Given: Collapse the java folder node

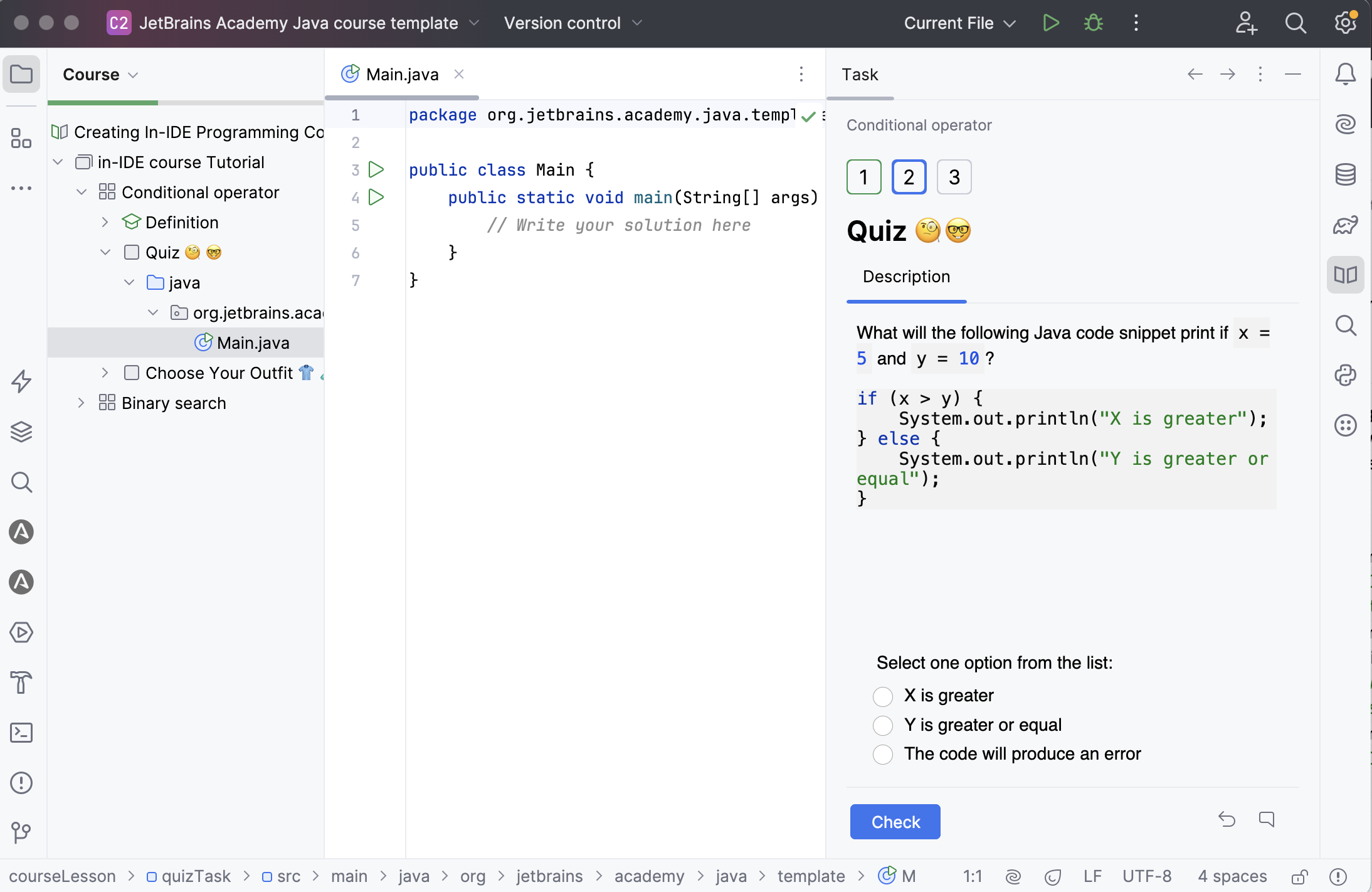Looking at the screenshot, I should (x=129, y=282).
